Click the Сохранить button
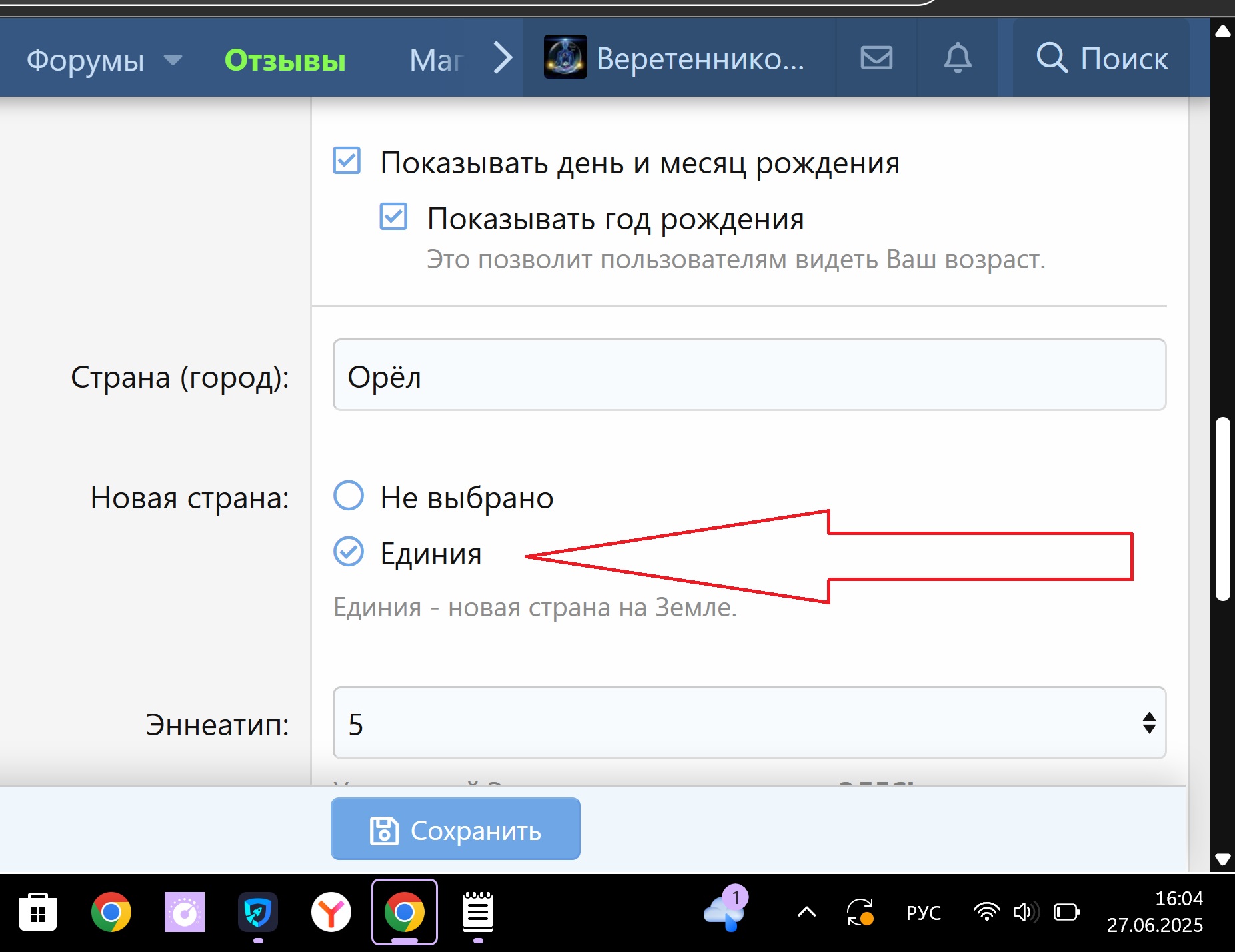The image size is (1235, 952). pyautogui.click(x=455, y=829)
